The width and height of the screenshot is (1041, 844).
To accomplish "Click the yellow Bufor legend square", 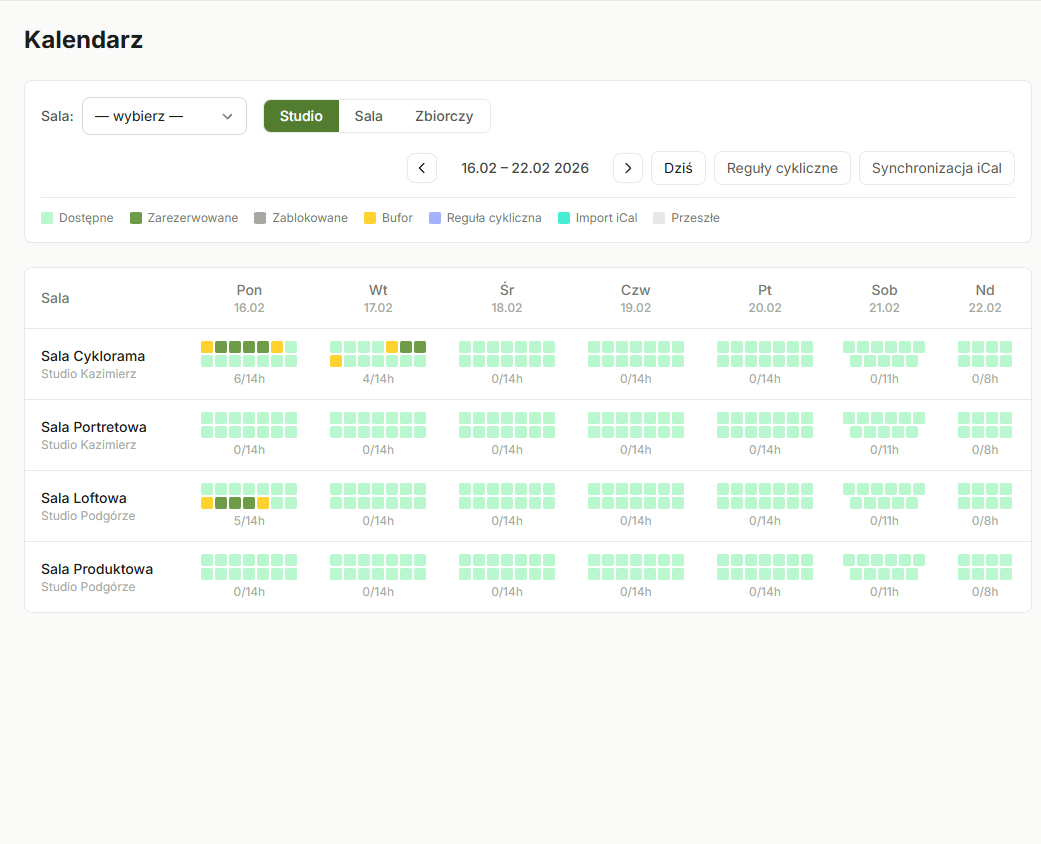I will 367,217.
